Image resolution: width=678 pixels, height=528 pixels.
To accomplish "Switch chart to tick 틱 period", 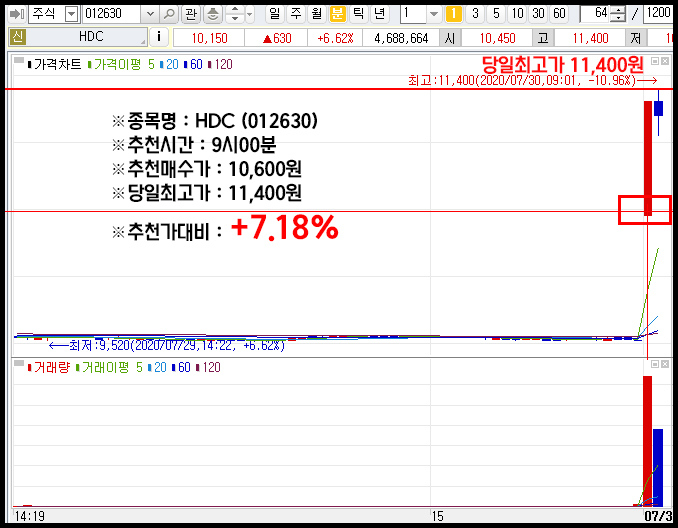I will coord(358,14).
